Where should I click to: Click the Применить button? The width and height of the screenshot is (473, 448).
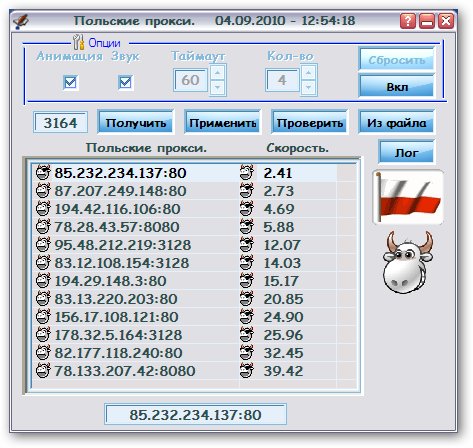pyautogui.click(x=223, y=123)
